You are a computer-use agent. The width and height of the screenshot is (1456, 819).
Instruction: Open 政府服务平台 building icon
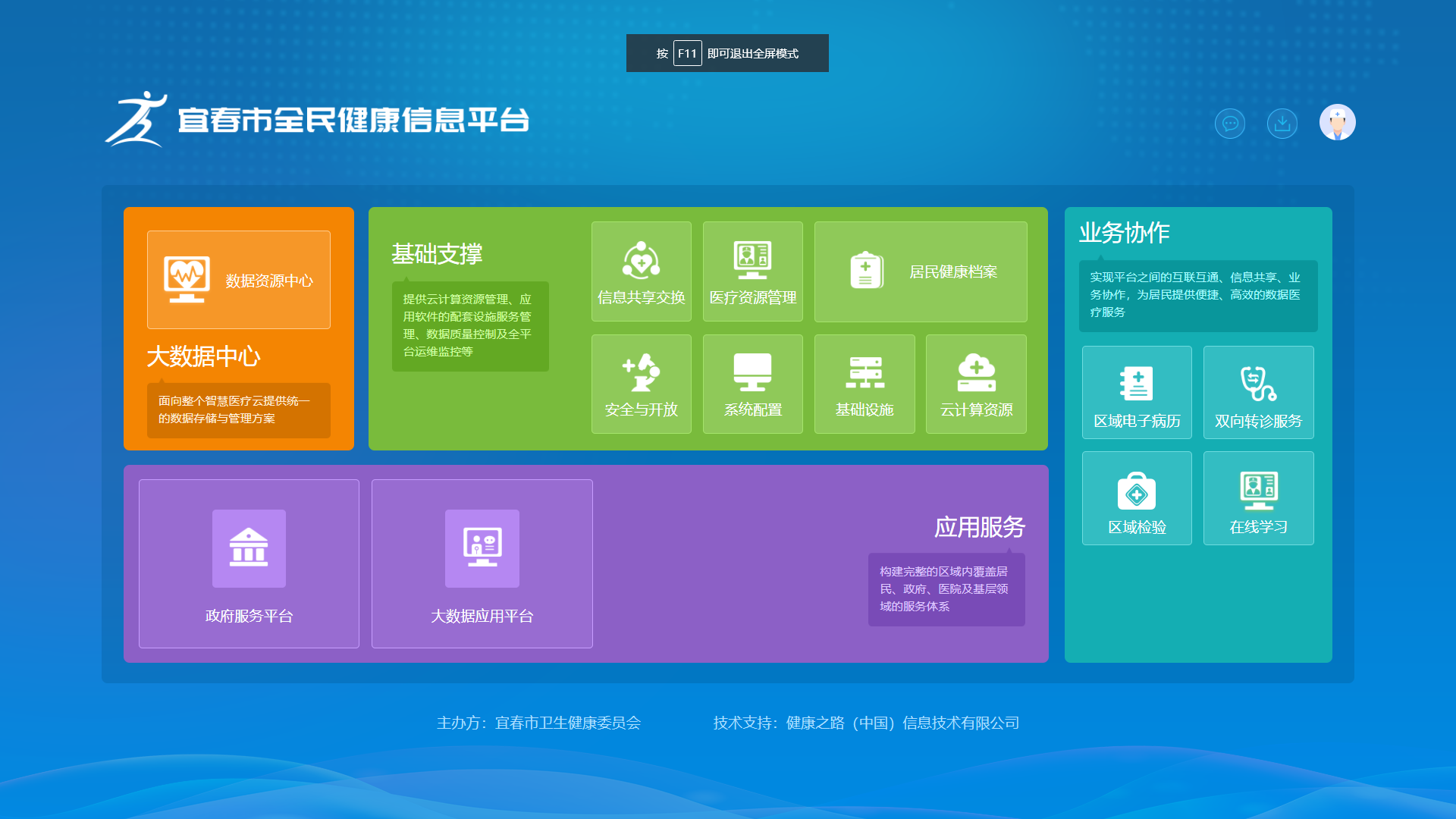point(249,548)
